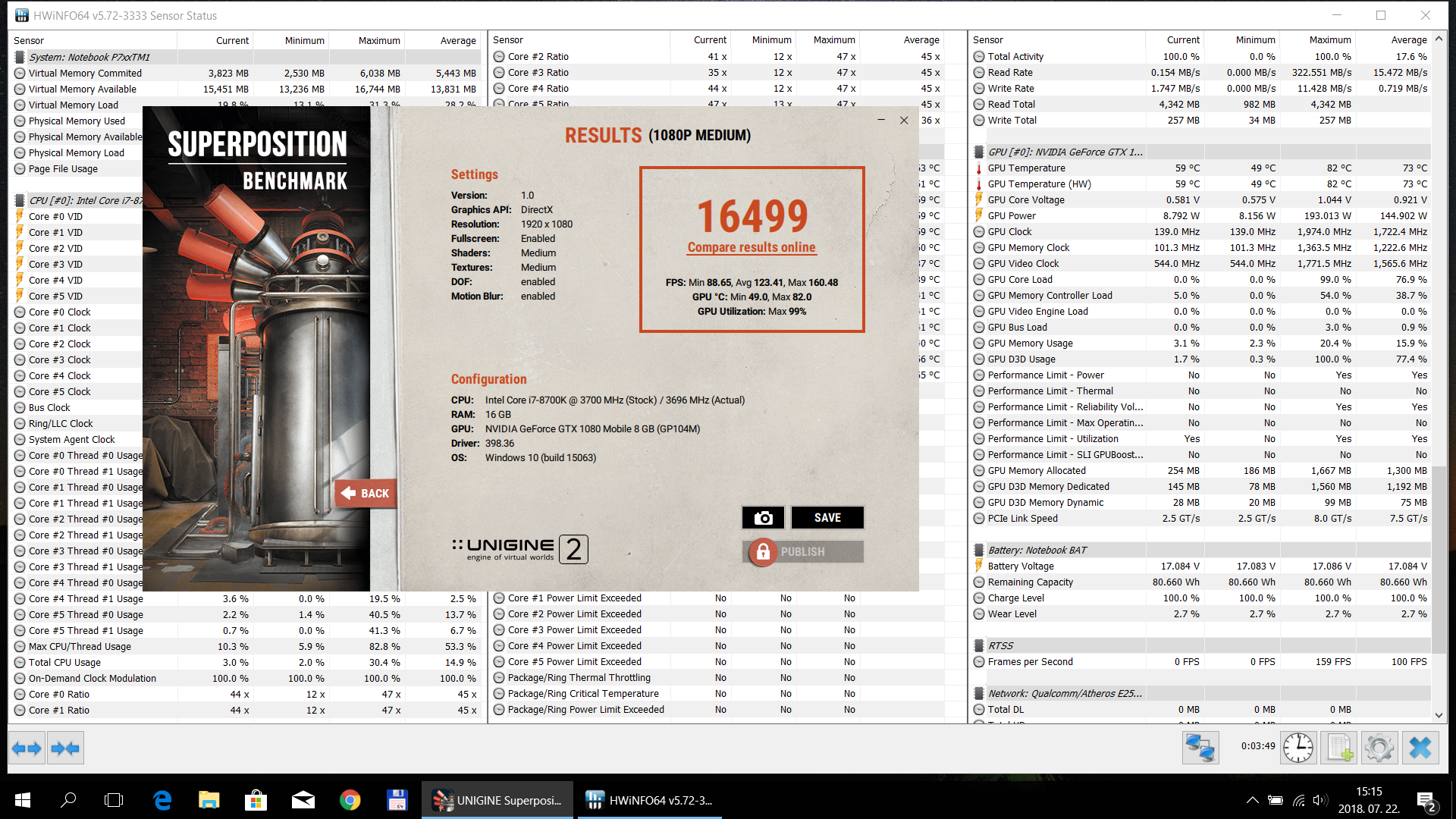
Task: Select the Total Activity row
Action: tap(1201, 57)
